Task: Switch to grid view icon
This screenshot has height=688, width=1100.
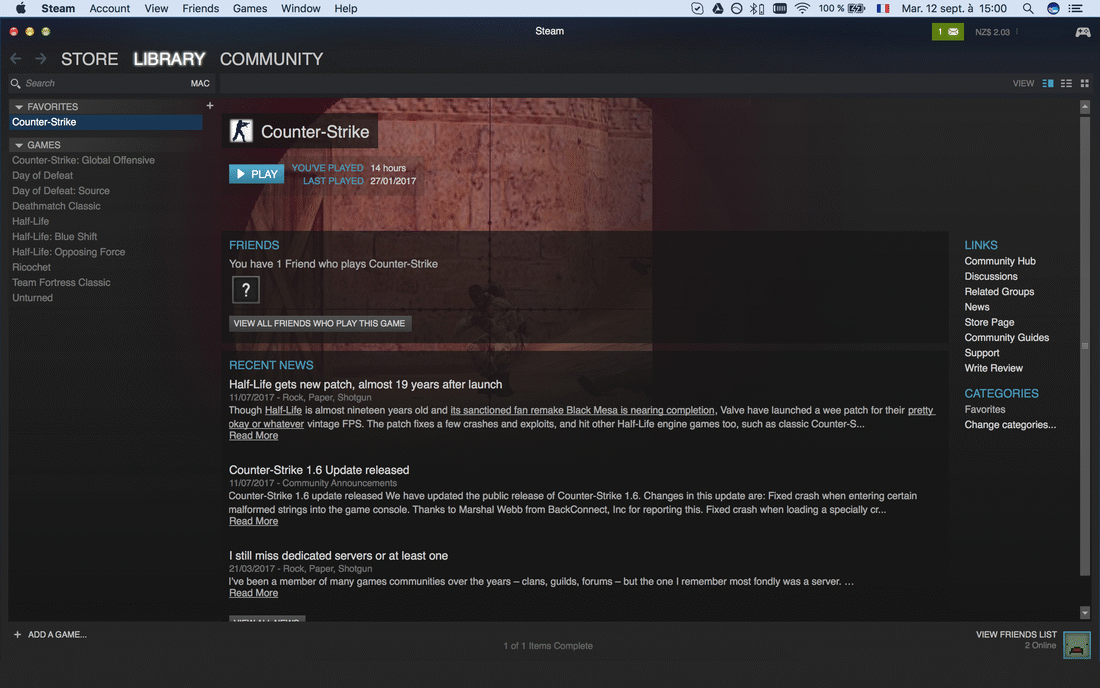Action: click(1085, 83)
